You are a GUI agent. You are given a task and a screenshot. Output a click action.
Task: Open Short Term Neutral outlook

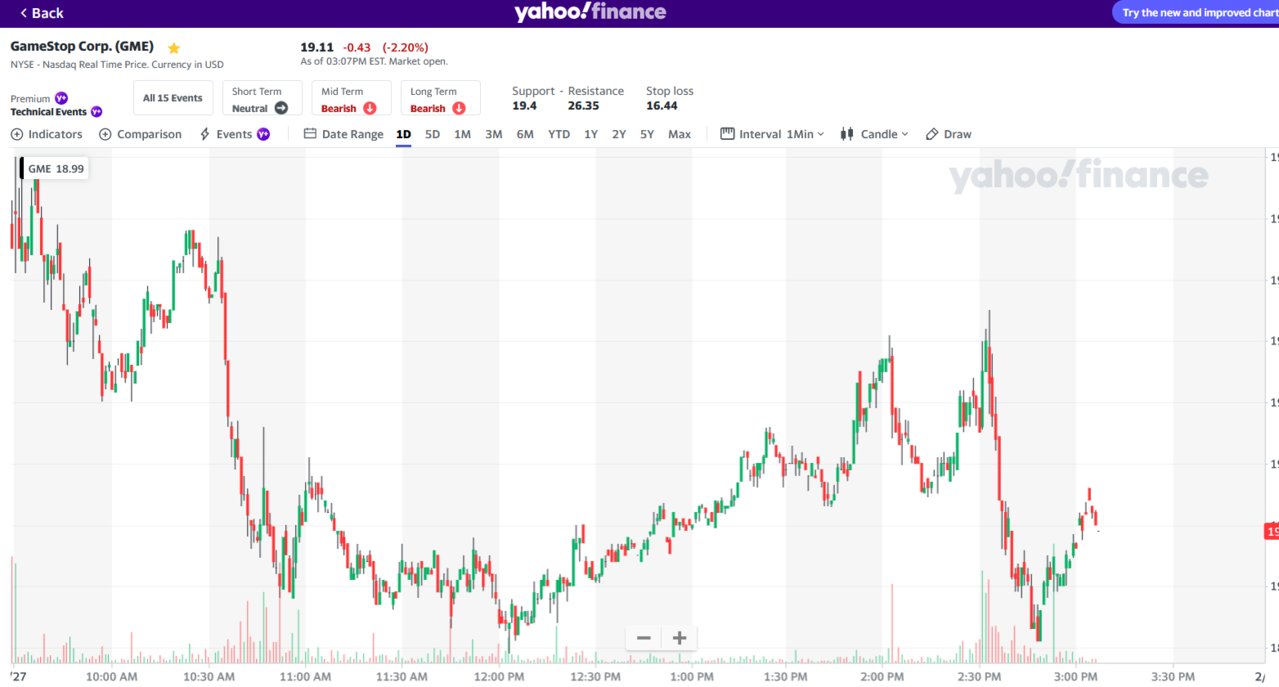(x=261, y=99)
